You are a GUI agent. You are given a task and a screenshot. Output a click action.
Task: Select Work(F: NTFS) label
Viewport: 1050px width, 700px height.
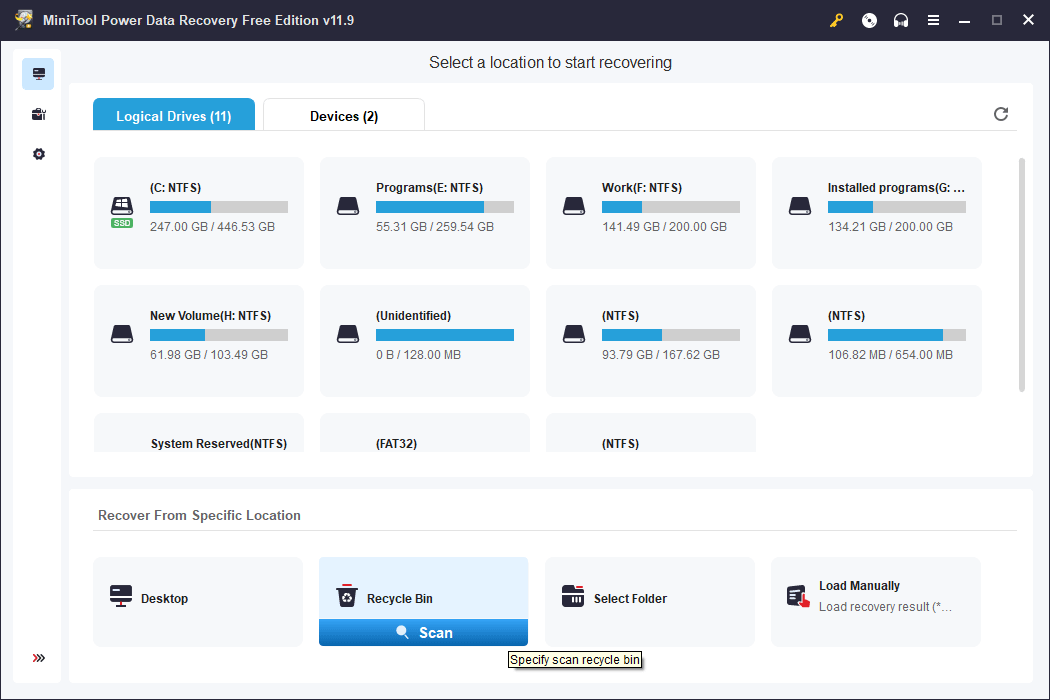tap(642, 188)
